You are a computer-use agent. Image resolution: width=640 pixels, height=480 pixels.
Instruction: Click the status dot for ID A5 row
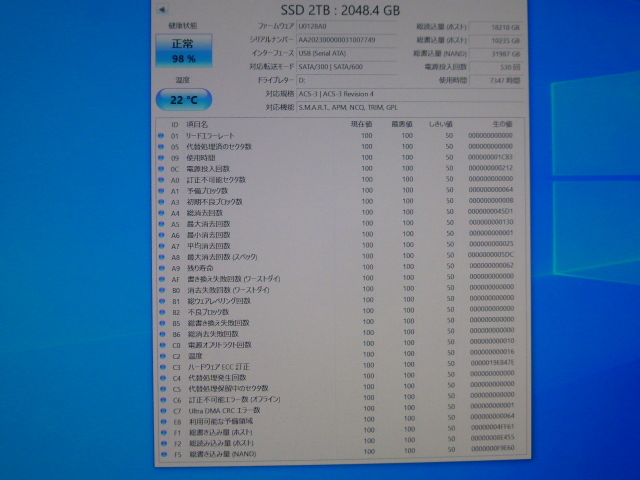(x=162, y=224)
